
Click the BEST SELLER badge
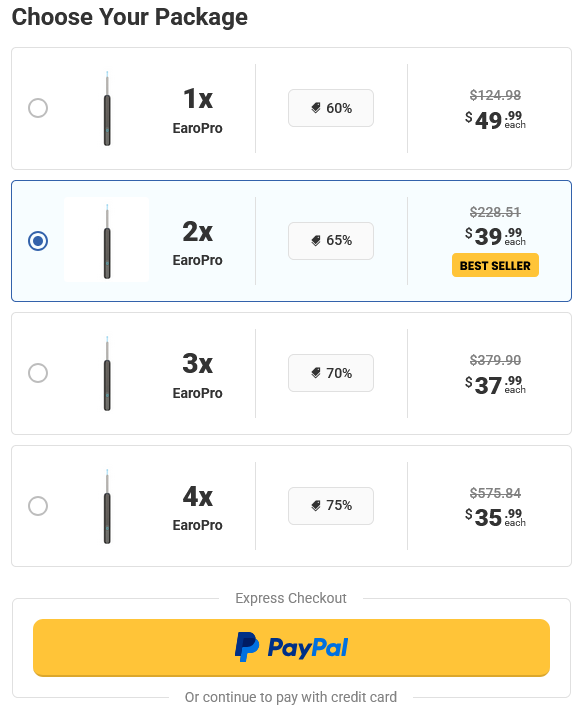tap(495, 265)
